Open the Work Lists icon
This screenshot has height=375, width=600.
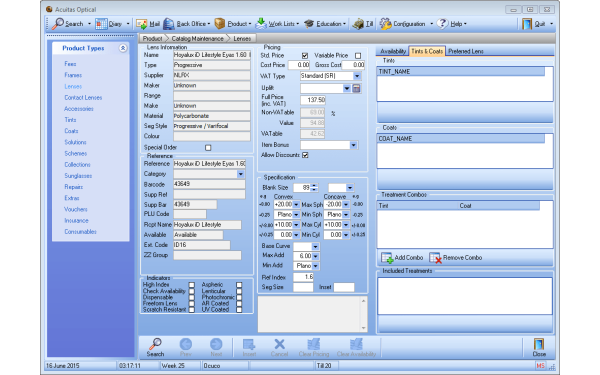(x=261, y=24)
